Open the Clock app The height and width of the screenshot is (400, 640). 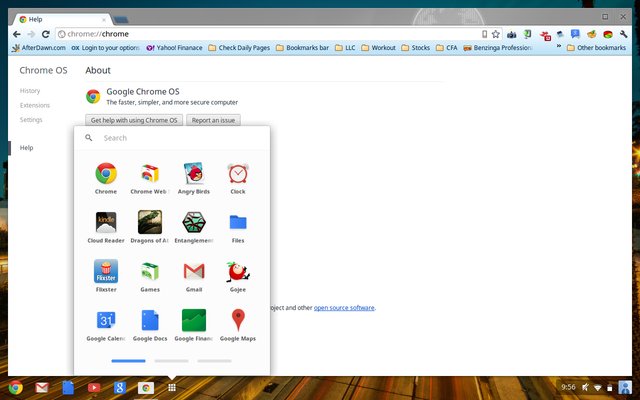(238, 178)
